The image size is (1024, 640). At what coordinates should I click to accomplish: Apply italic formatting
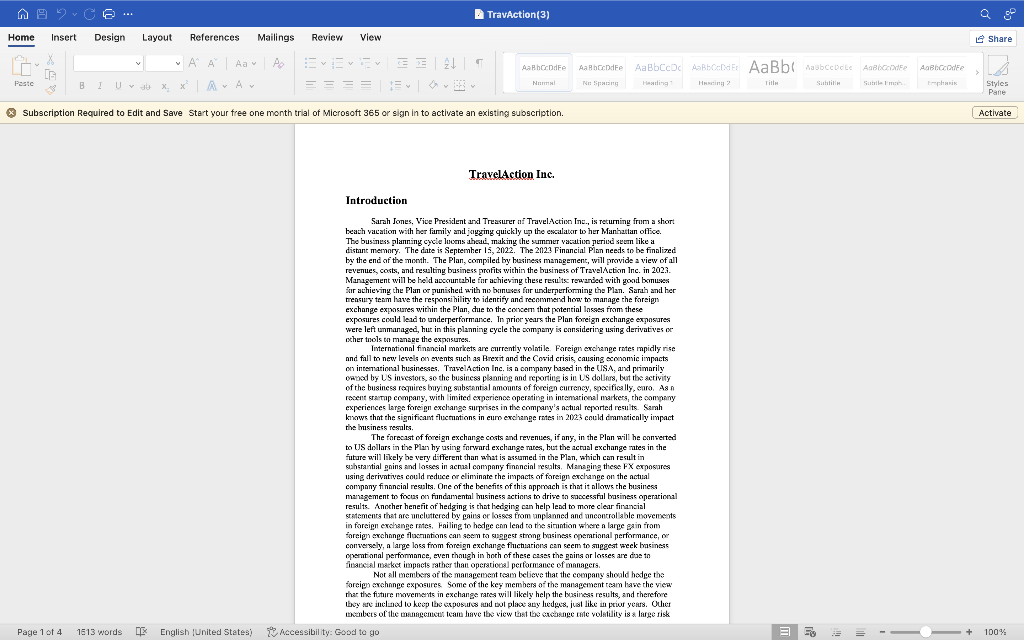(100, 88)
